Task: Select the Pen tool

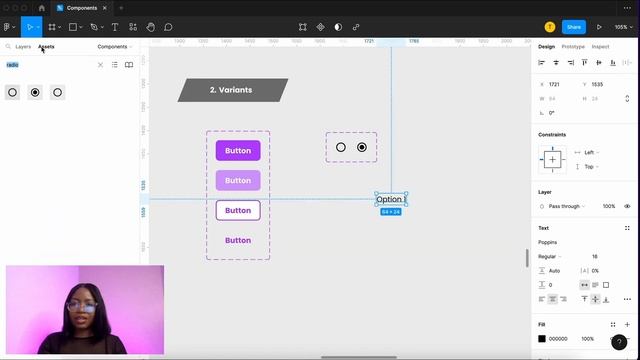Action: click(94, 27)
